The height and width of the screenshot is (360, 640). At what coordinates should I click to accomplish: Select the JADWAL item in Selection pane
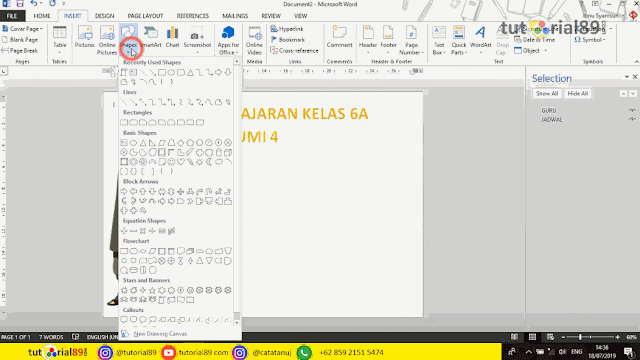coord(552,120)
